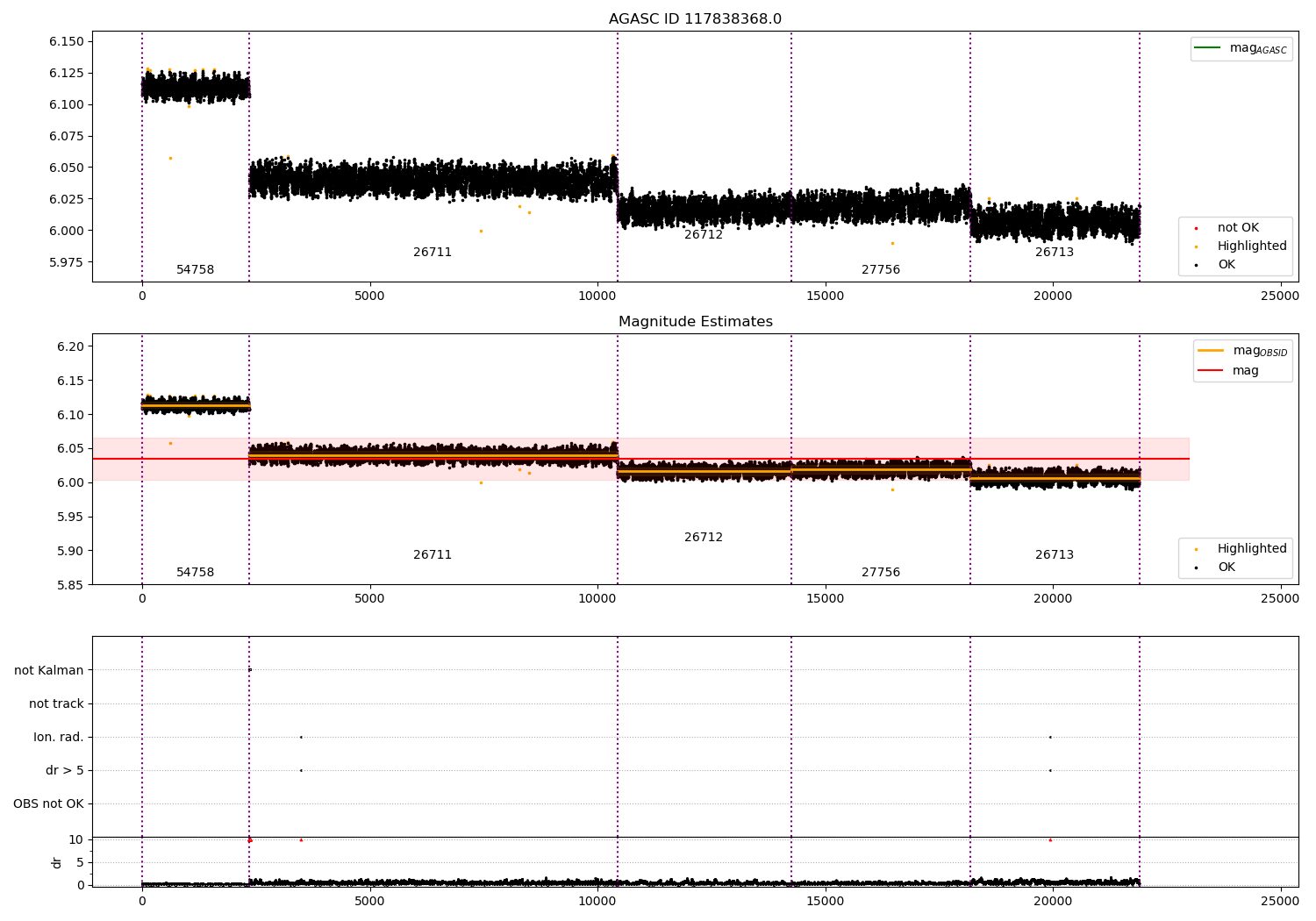Click obsid label 54758 in the top plot
The width and height of the screenshot is (1316, 921).
coord(195,270)
